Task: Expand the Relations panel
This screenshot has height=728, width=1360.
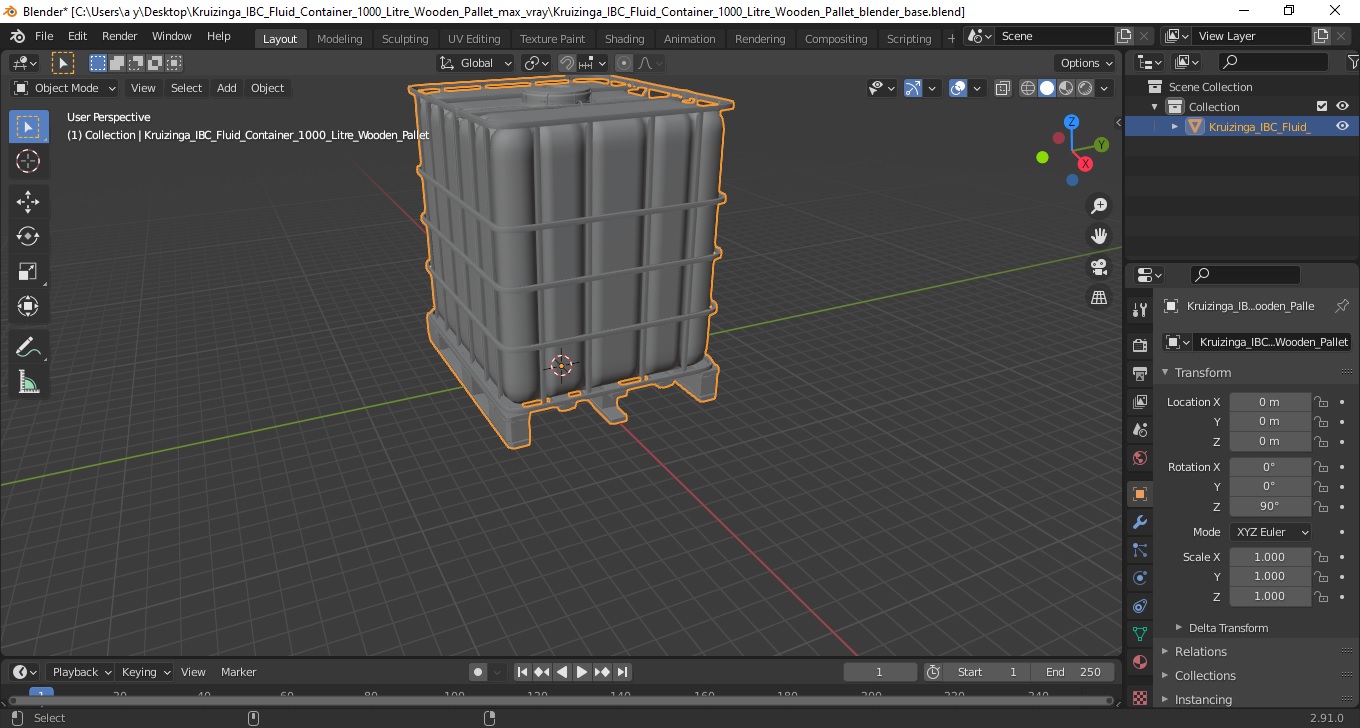Action: pyautogui.click(x=1200, y=651)
